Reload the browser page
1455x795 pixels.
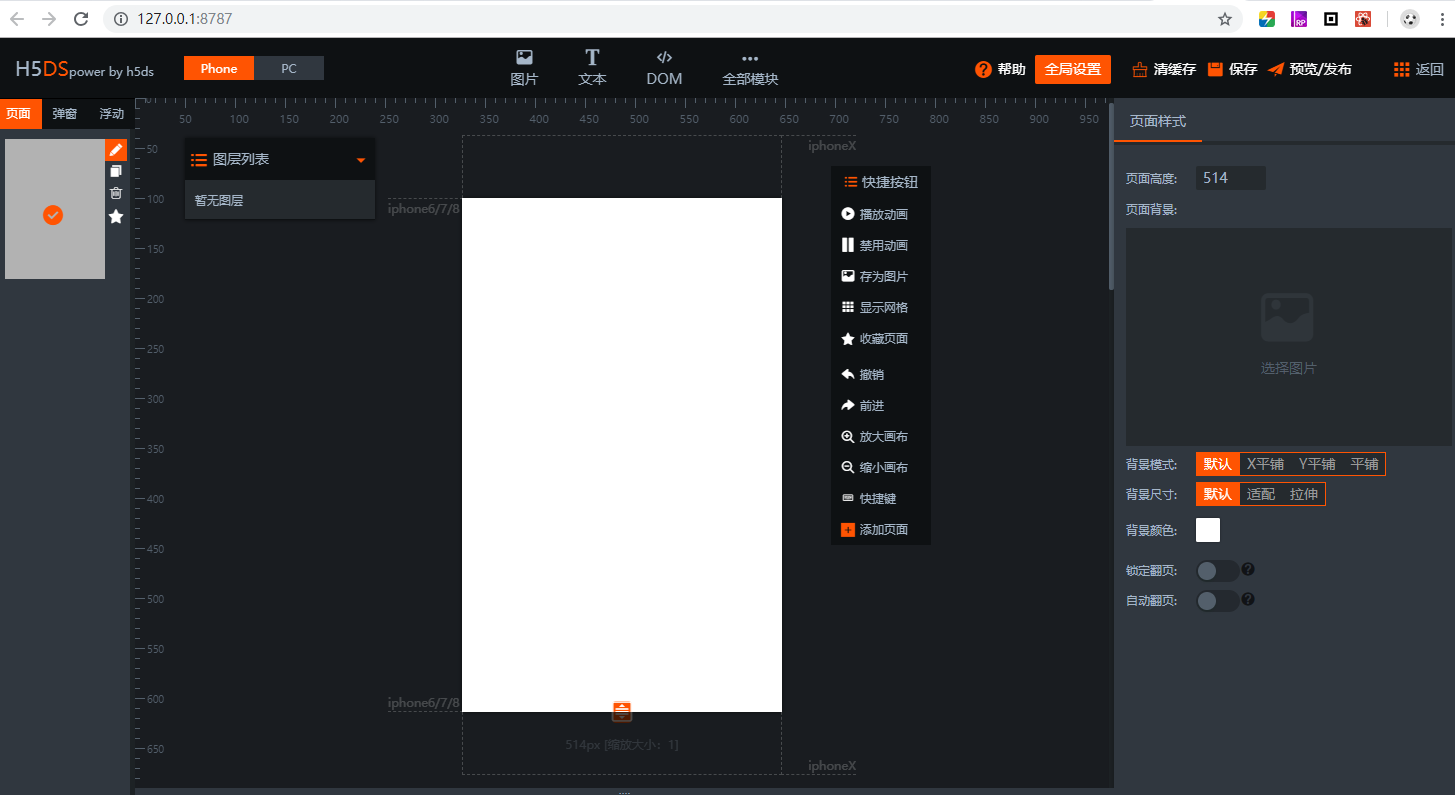coord(81,18)
